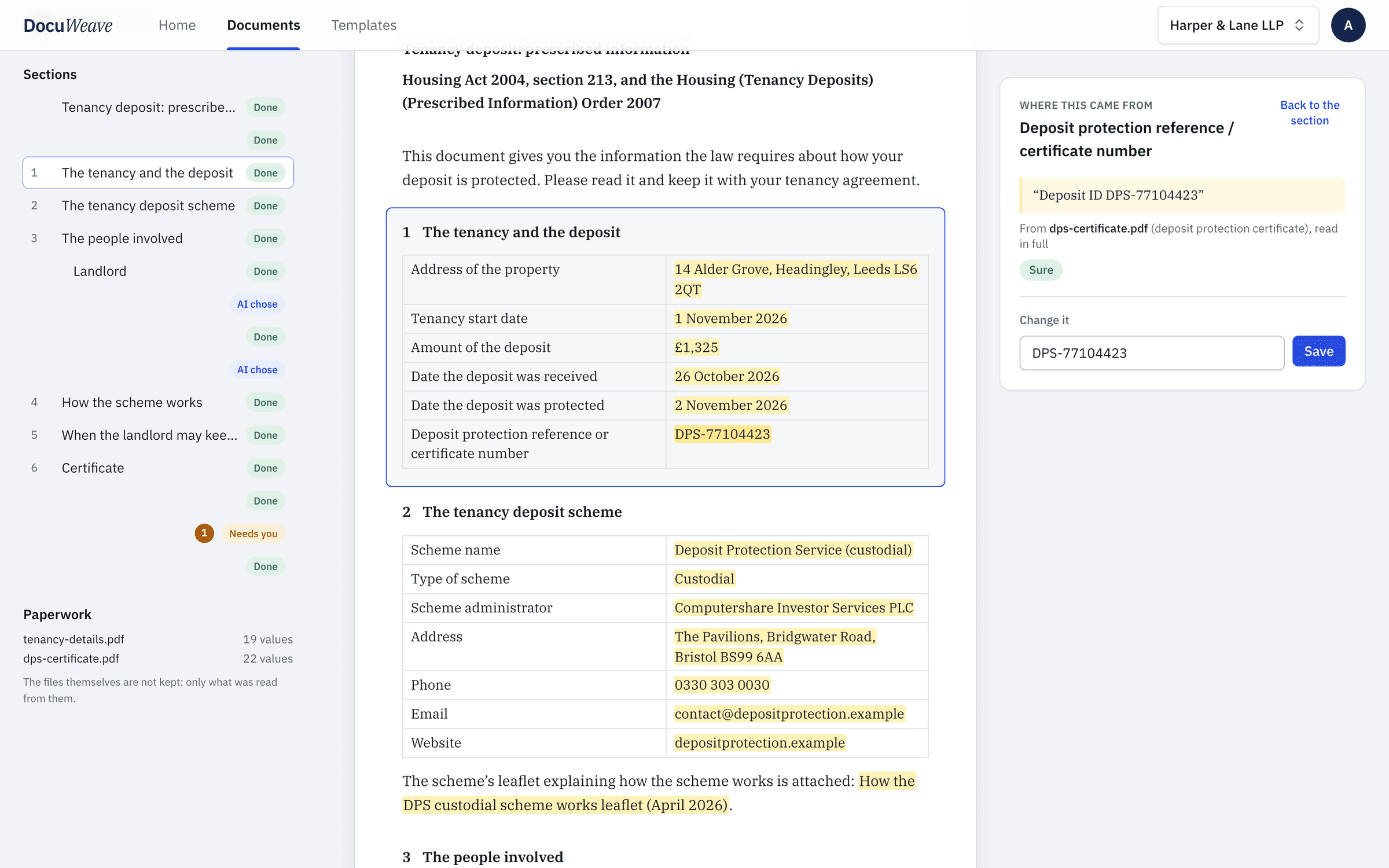Screen dimensions: 1389x868
Task: Click the orange 1 notification badge
Action: pos(204,533)
